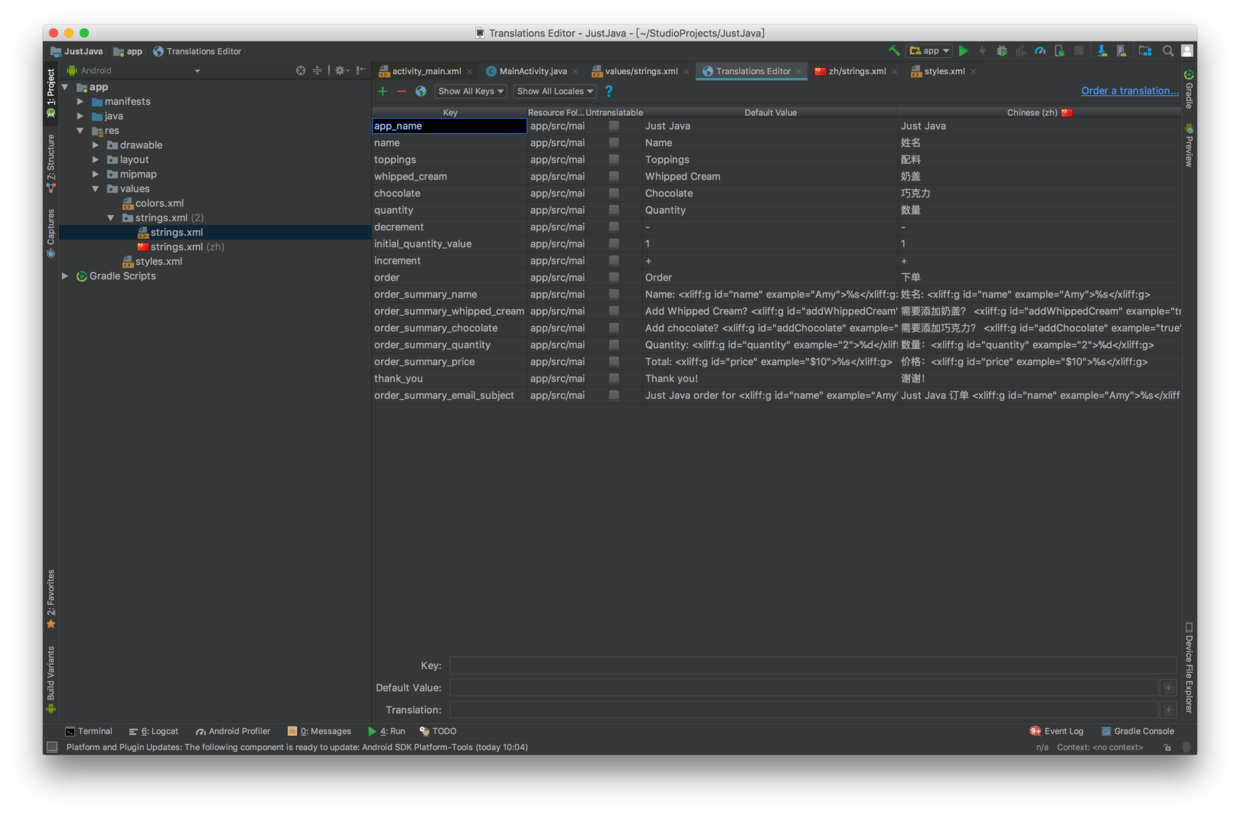Run app with the green play icon
The height and width of the screenshot is (816, 1240).
click(963, 51)
